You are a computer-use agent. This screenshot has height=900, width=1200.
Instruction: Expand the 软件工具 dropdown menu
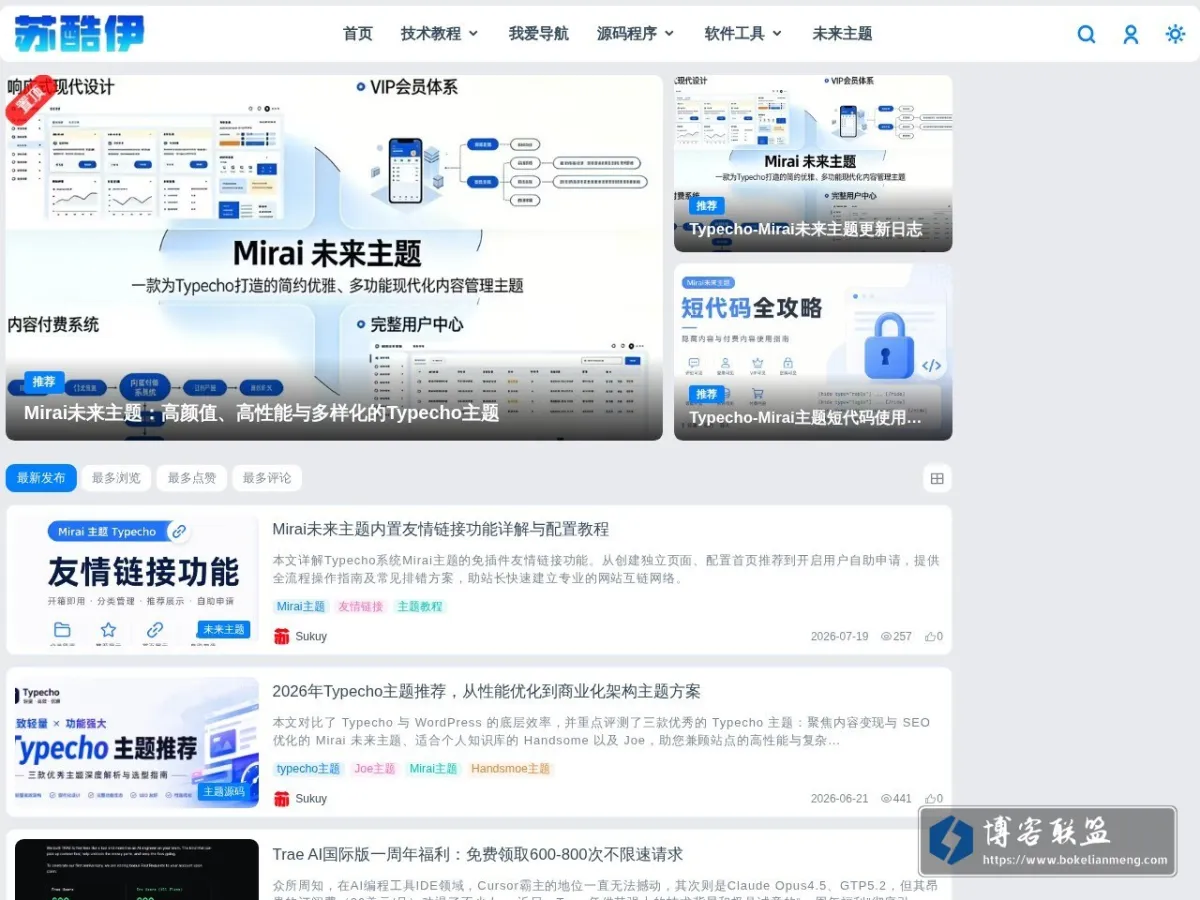744,34
